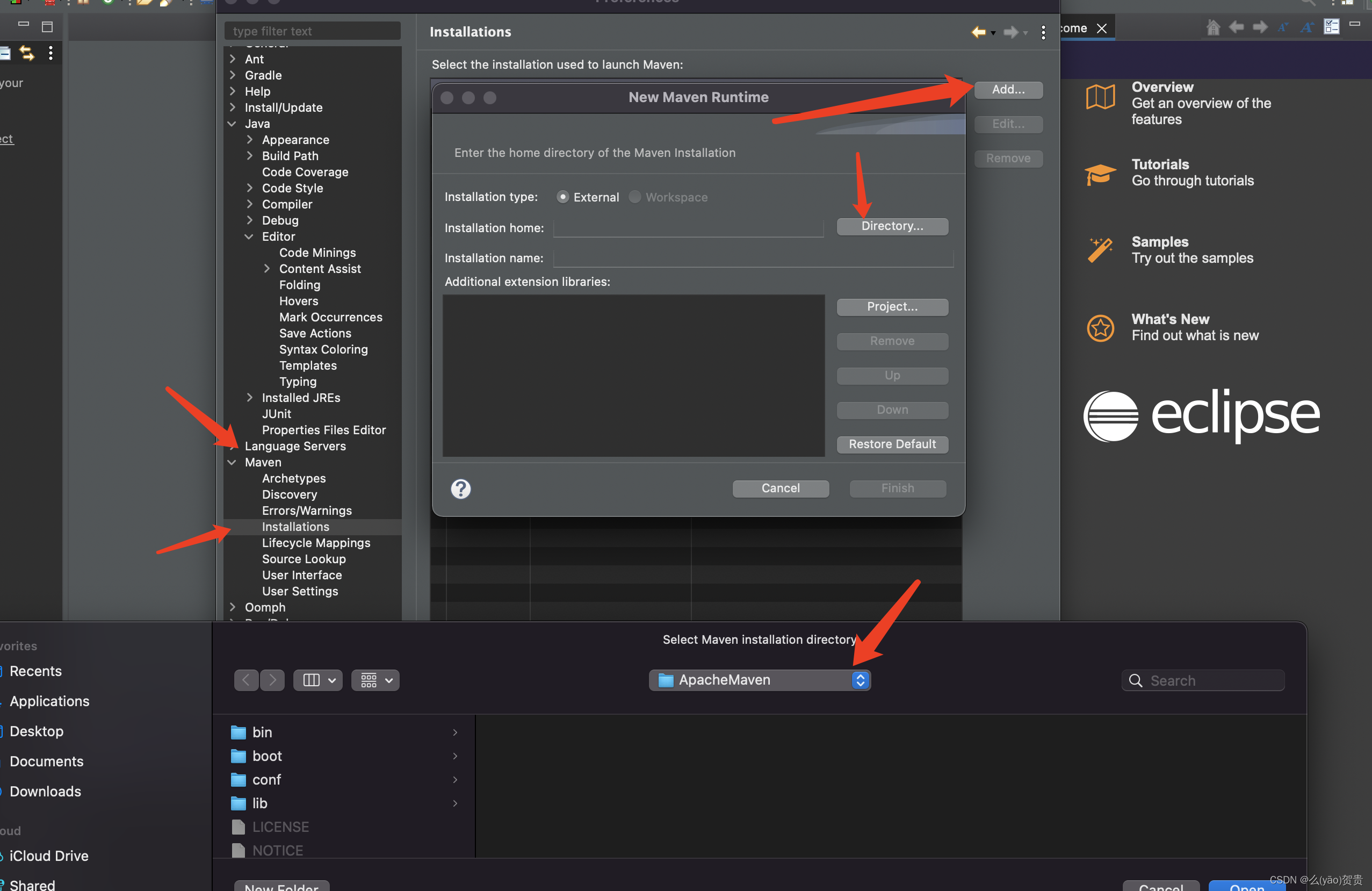Open Applications in Finder sidebar
This screenshot has height=891, width=1372.
49,701
